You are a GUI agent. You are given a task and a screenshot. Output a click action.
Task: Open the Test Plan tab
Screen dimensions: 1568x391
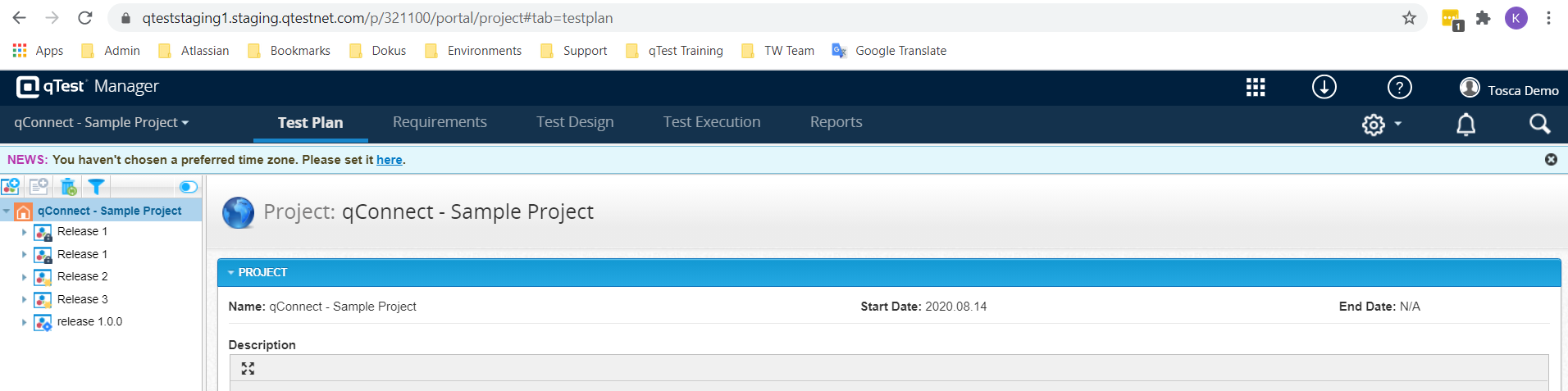point(310,122)
